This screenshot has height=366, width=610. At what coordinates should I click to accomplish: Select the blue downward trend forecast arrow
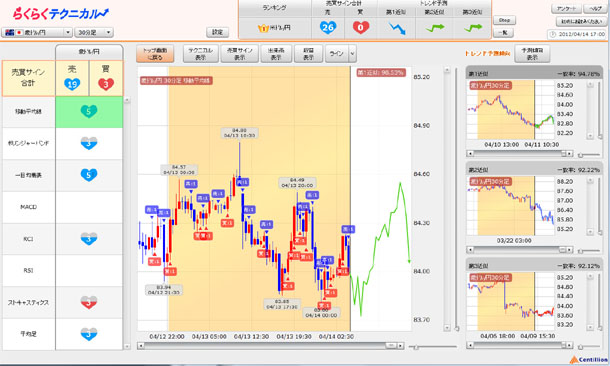[396, 28]
